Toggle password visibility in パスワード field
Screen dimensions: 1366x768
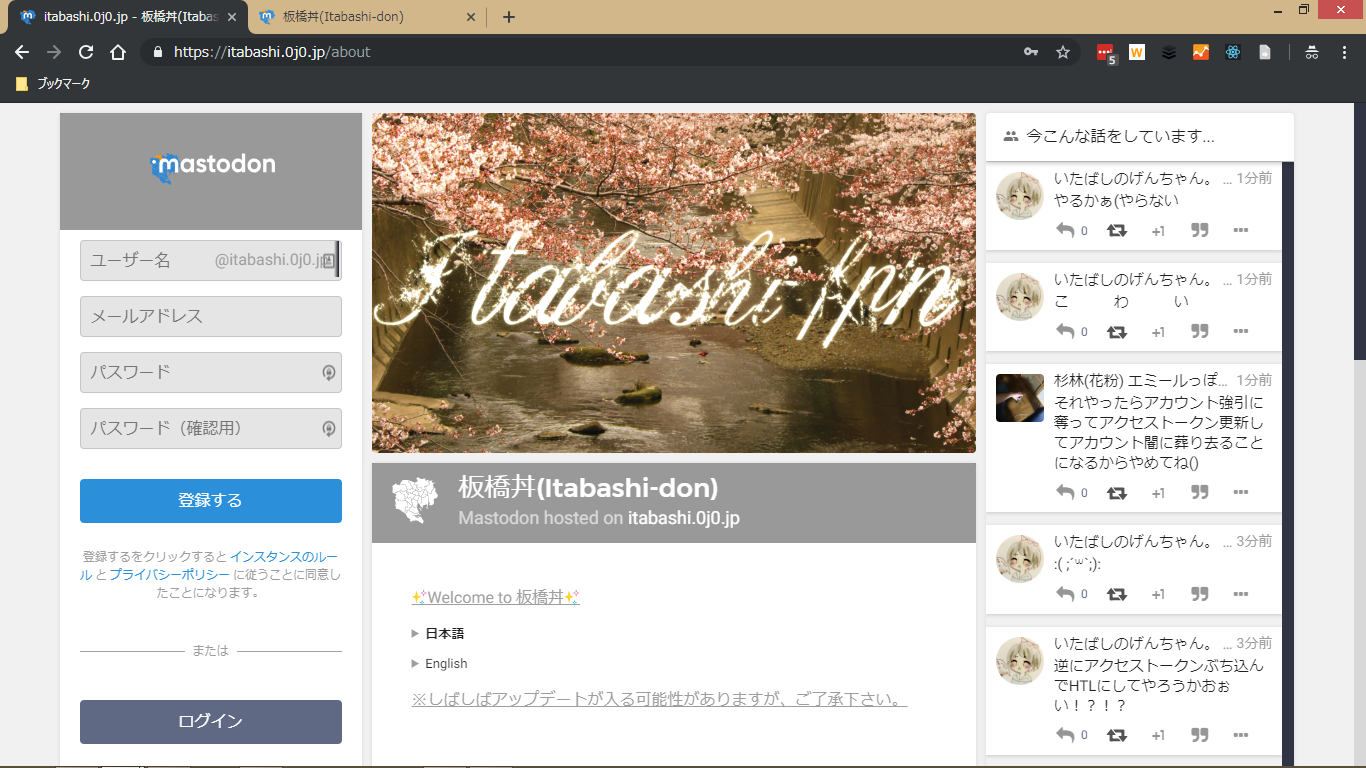click(x=327, y=373)
